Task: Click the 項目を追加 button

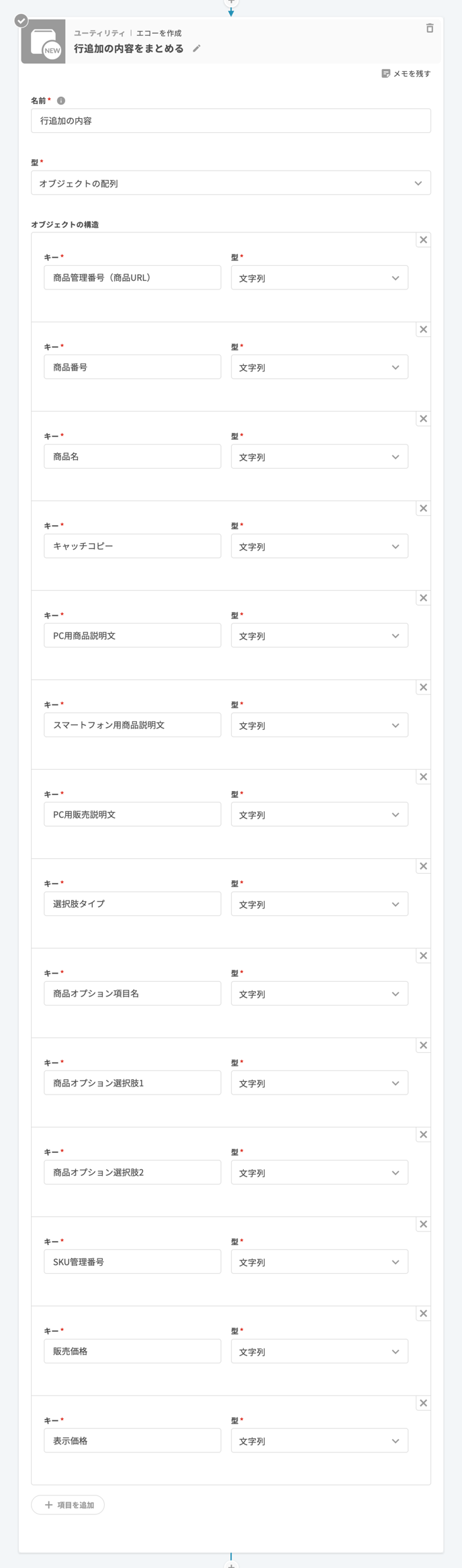Action: tap(68, 1505)
